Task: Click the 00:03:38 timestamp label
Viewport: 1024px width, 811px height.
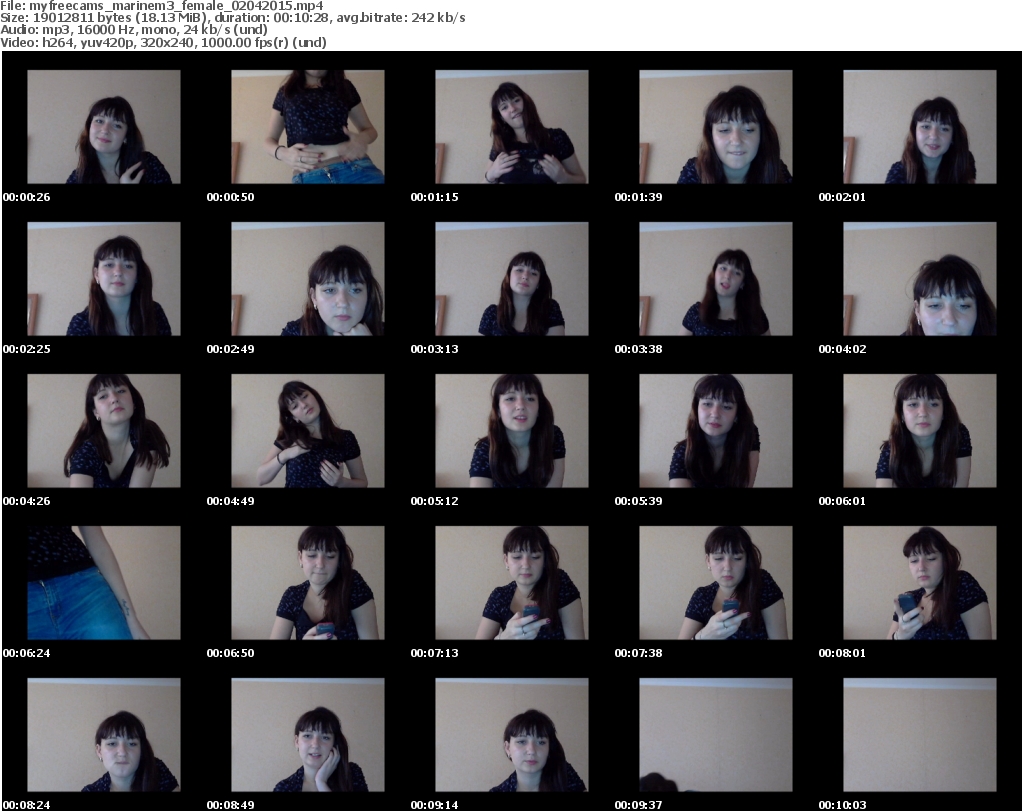Action: tap(638, 349)
